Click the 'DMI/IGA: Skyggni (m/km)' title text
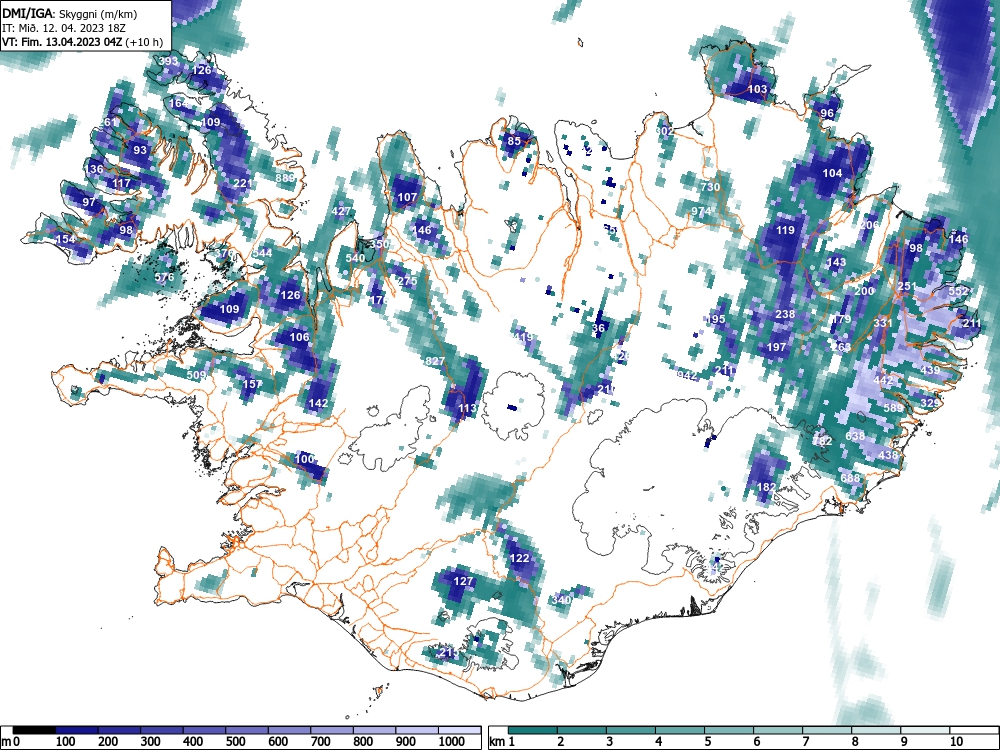Viewport: 1000px width, 750px height. [69, 13]
